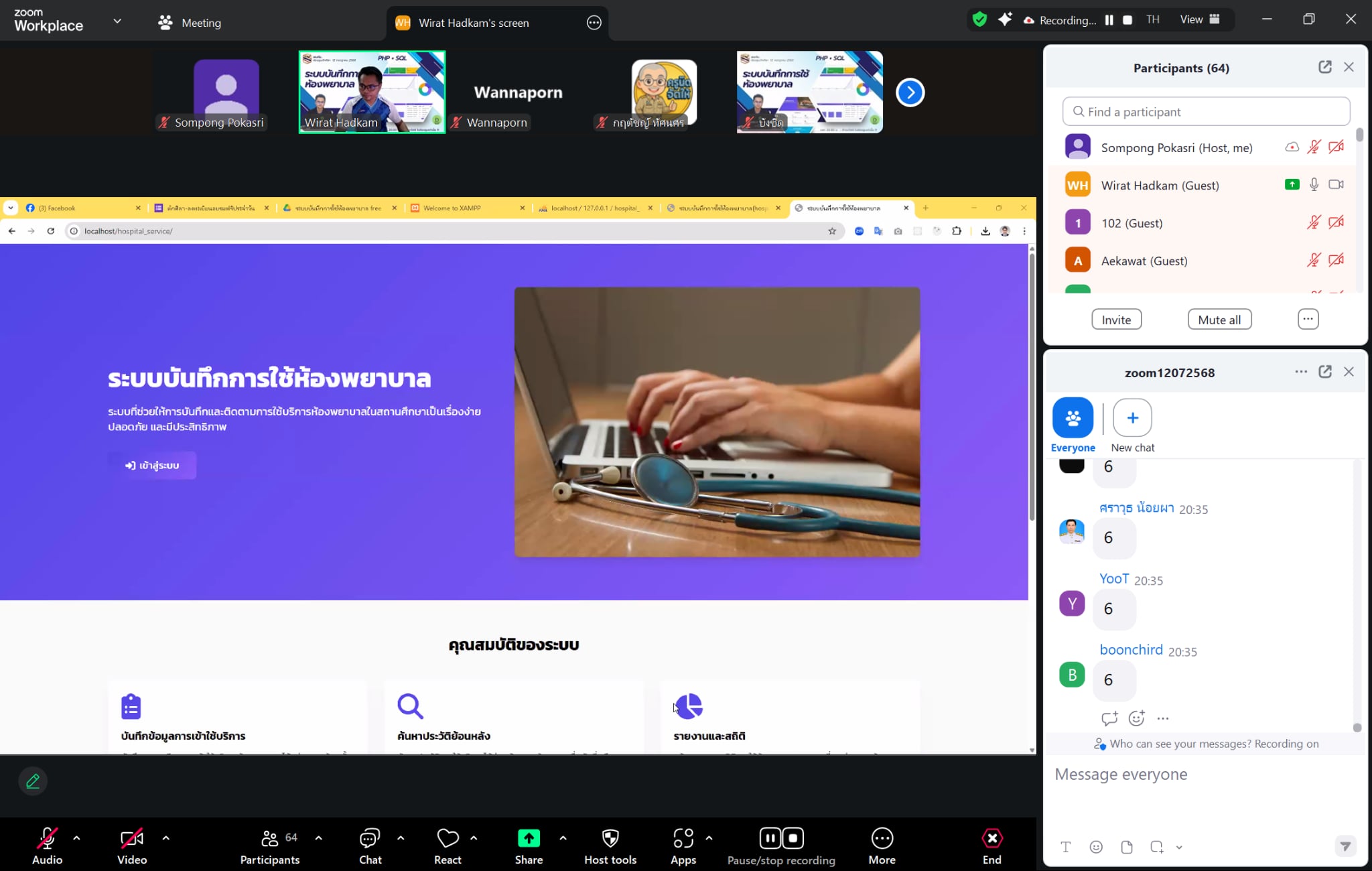Click the Mute all button
The height and width of the screenshot is (871, 1372).
coord(1219,320)
